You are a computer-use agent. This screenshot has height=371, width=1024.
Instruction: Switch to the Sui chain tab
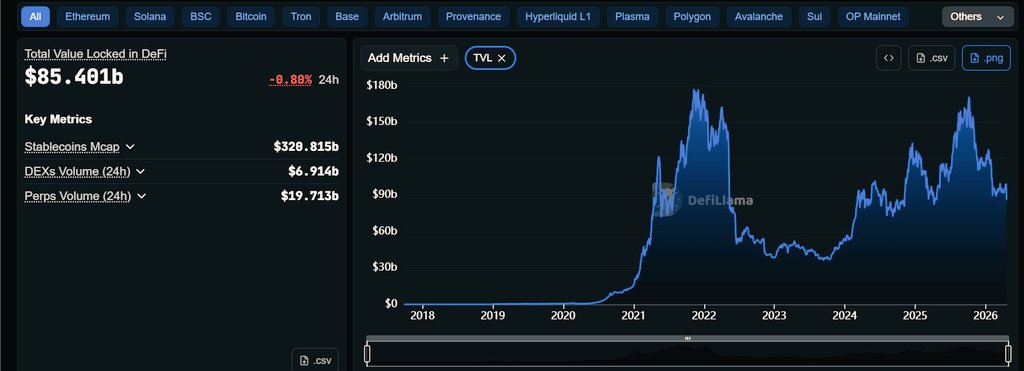[814, 17]
